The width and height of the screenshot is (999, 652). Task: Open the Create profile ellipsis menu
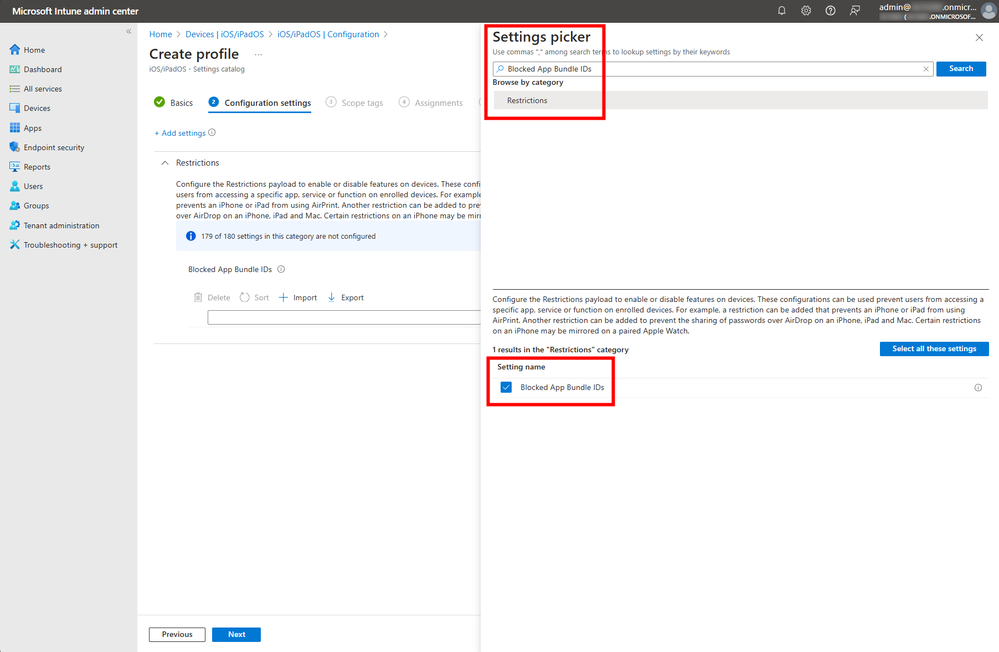(x=258, y=55)
